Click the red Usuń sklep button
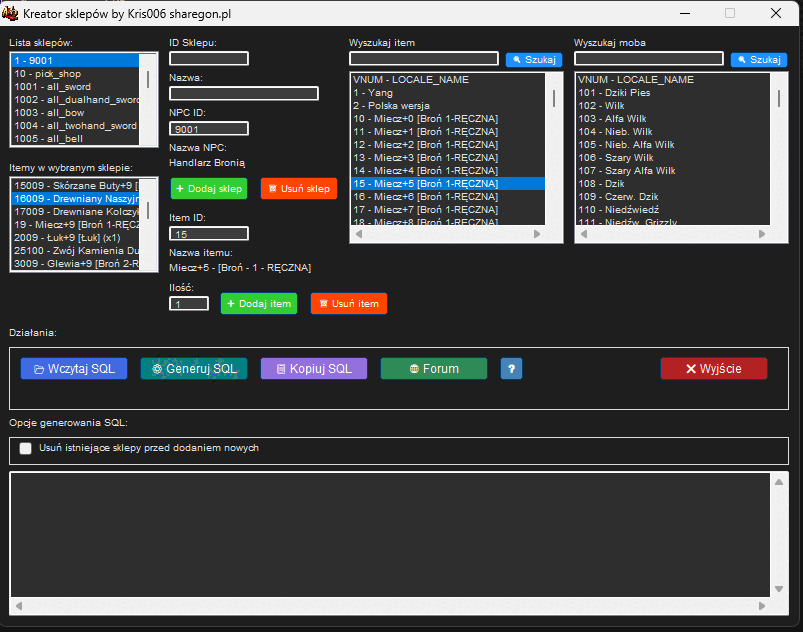Screen dimensions: 803x632 tap(298, 188)
